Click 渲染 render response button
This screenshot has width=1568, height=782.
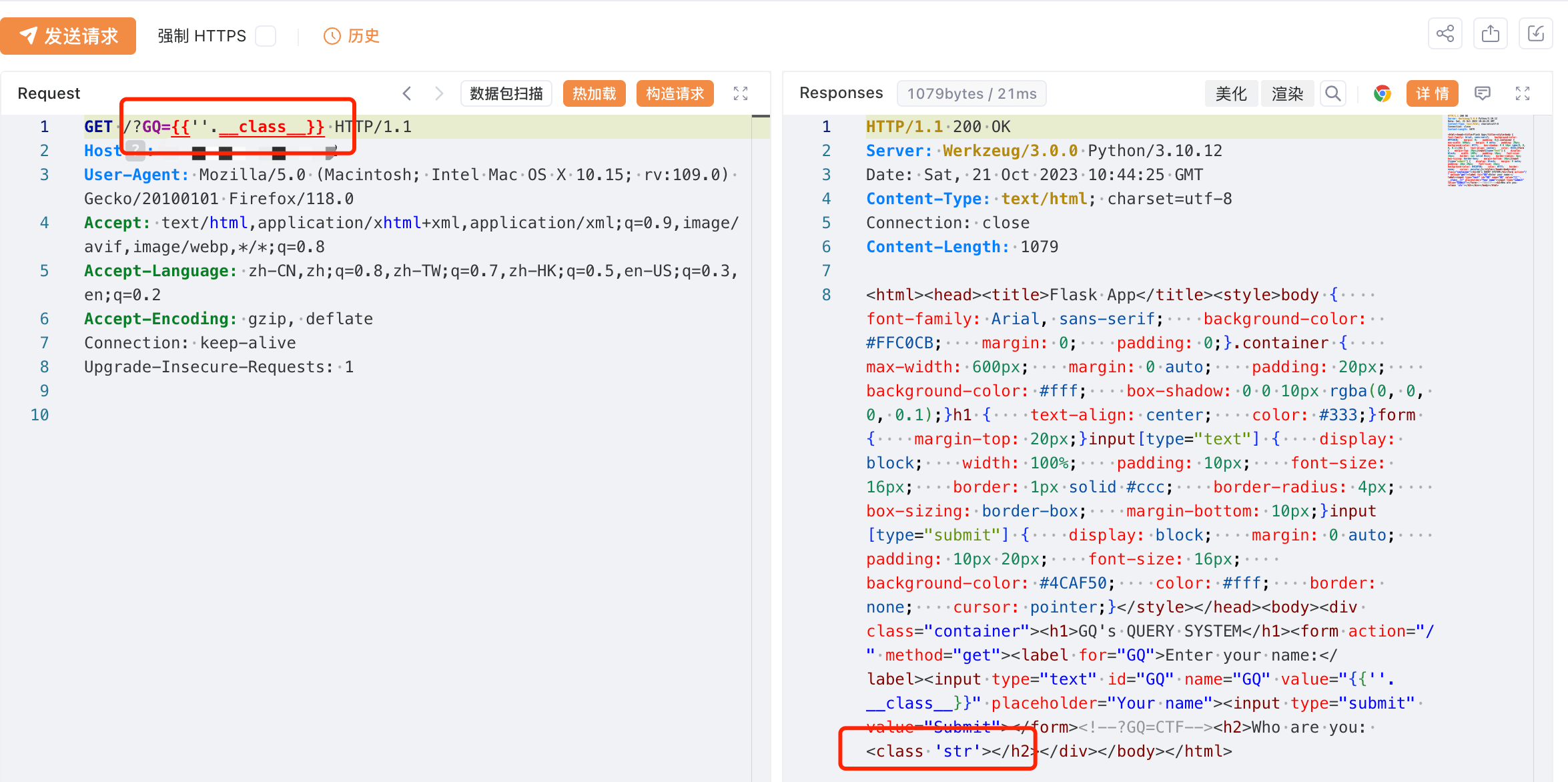click(1287, 93)
